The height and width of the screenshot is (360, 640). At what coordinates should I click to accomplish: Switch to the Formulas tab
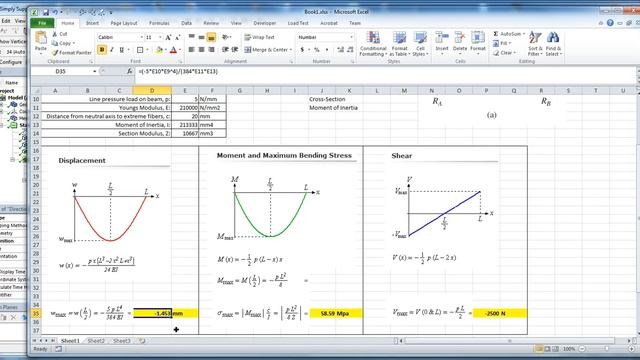click(159, 23)
